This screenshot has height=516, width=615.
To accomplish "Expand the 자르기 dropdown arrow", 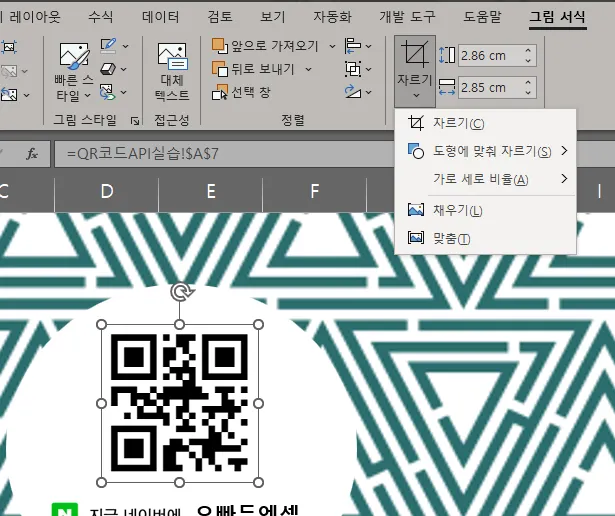I will tap(416, 95).
